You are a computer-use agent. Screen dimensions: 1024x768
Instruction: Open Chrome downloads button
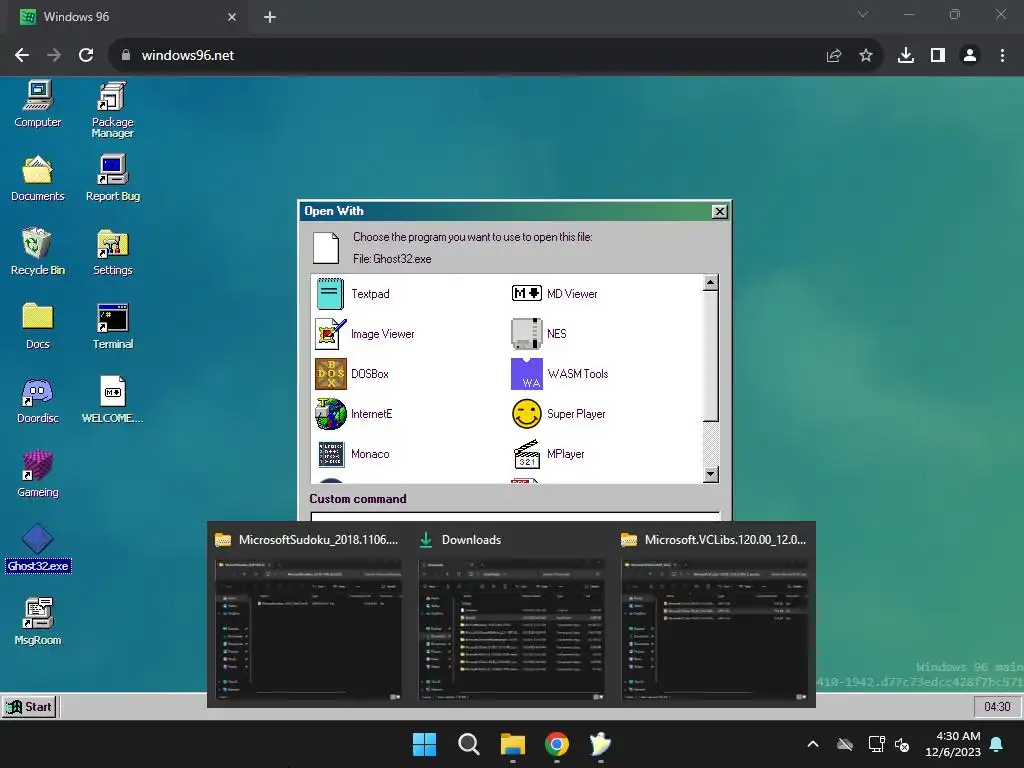coord(906,56)
